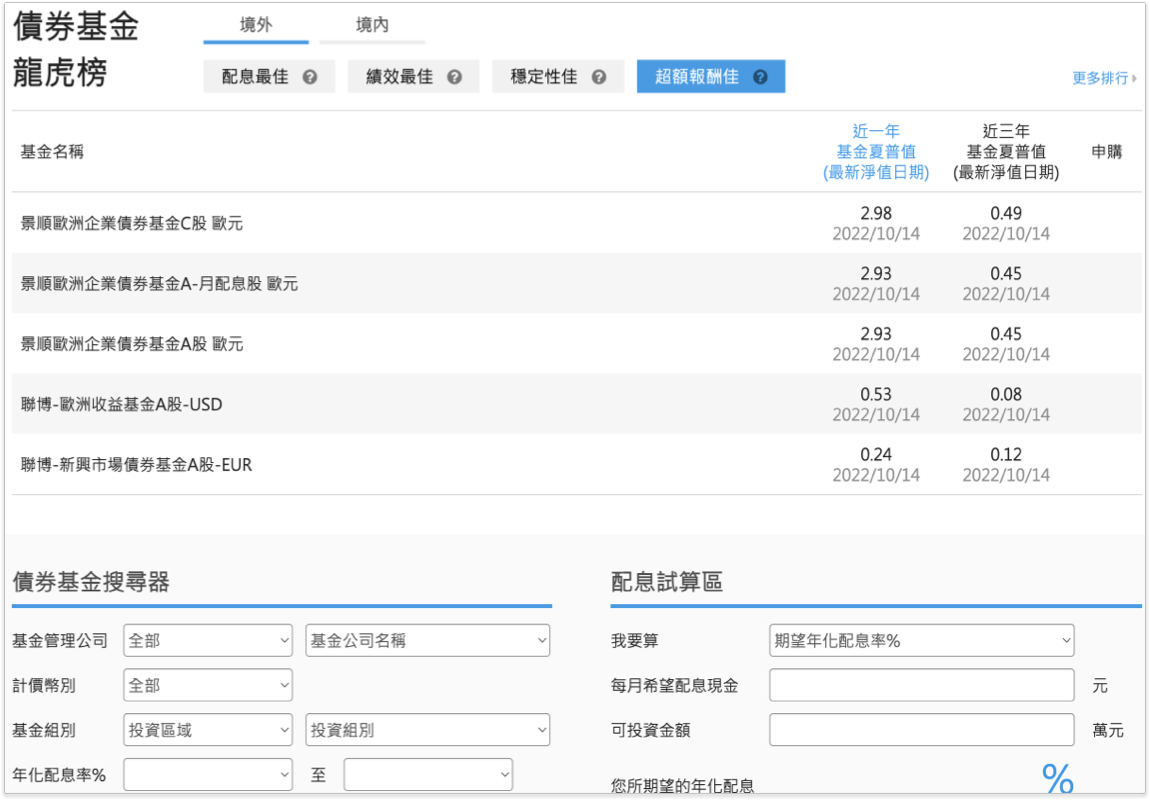Open the 更多排行 link

[x=1103, y=78]
